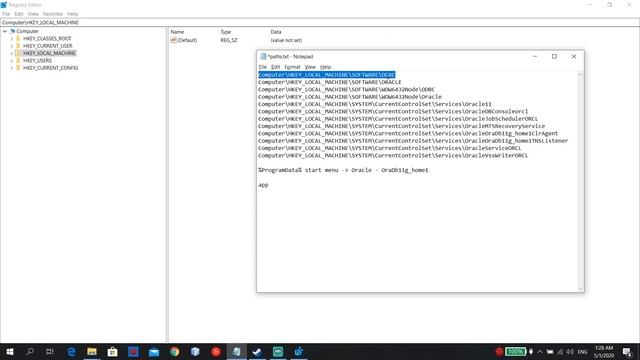Click the green 100% battery indicator
Viewport: 640px width, 360px height.
point(516,351)
